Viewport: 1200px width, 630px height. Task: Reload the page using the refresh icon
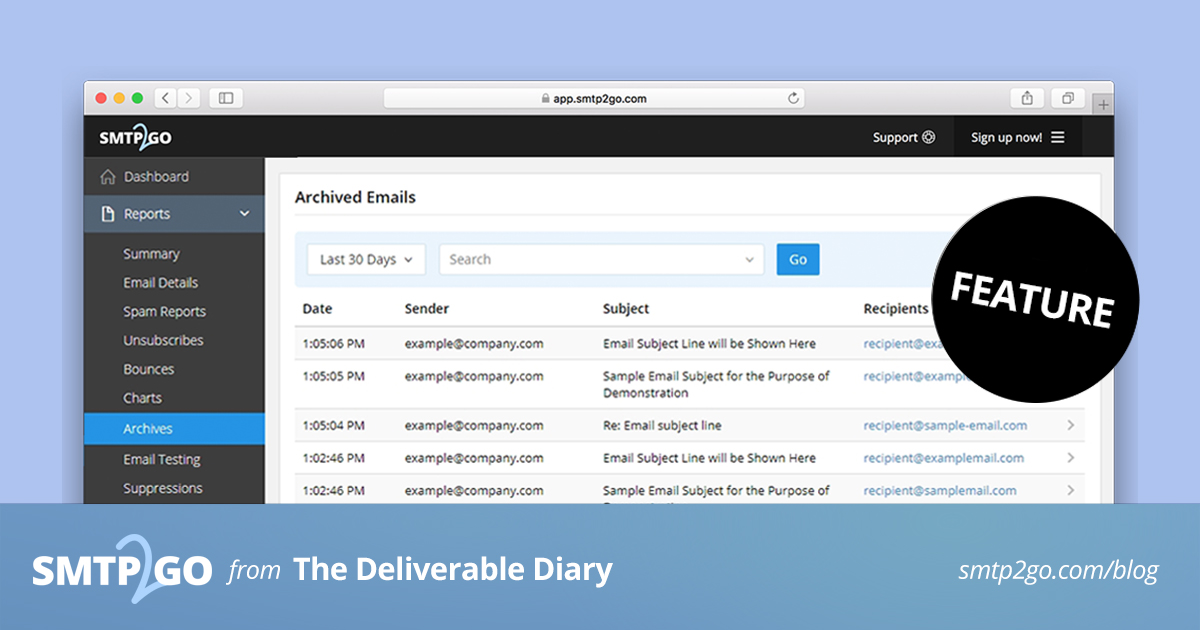(x=794, y=98)
